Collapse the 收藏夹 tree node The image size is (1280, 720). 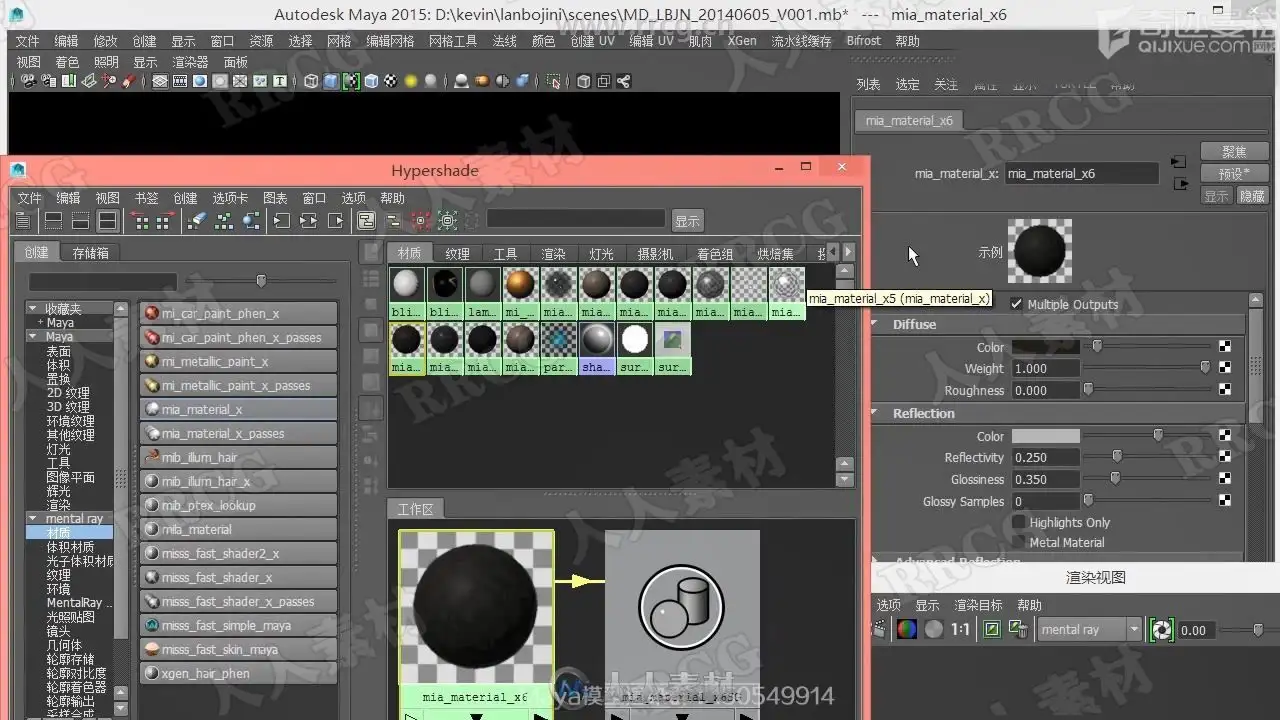(x=33, y=309)
